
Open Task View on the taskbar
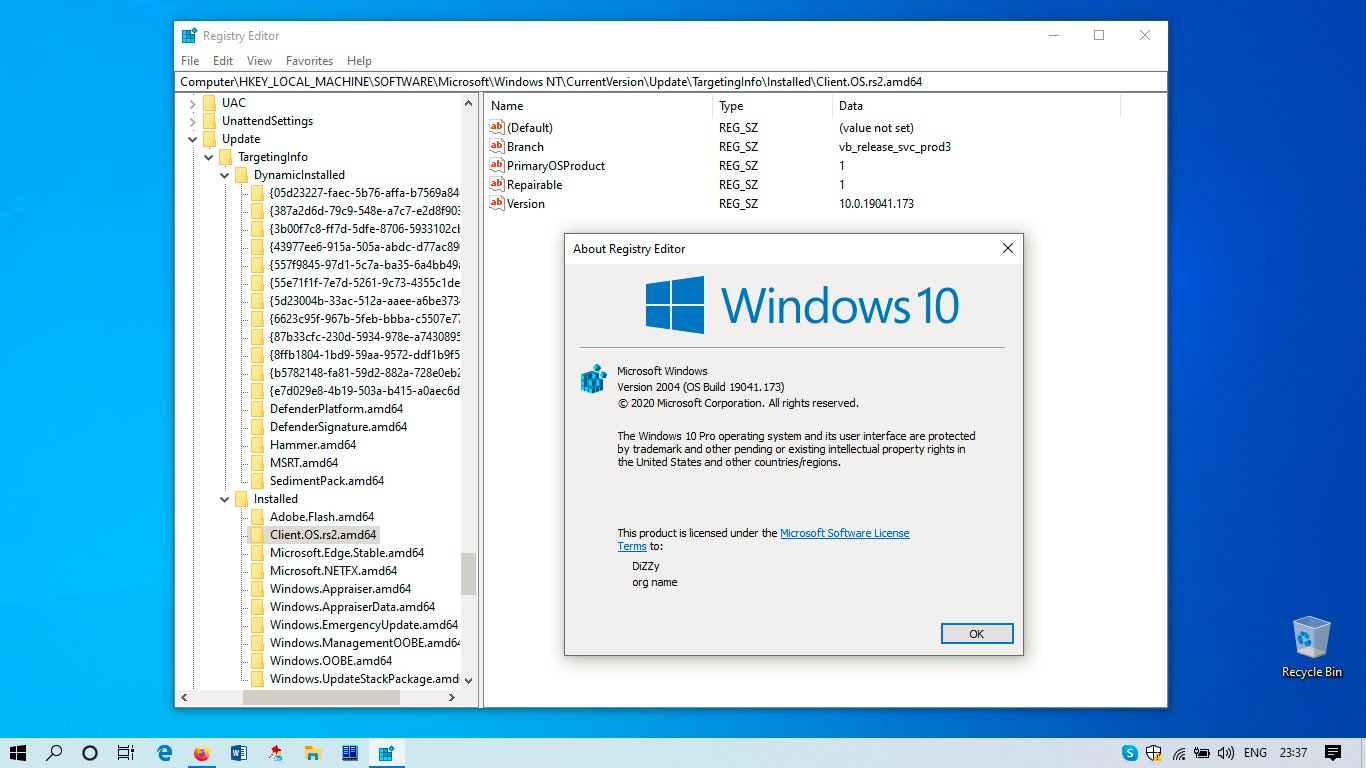(x=126, y=753)
